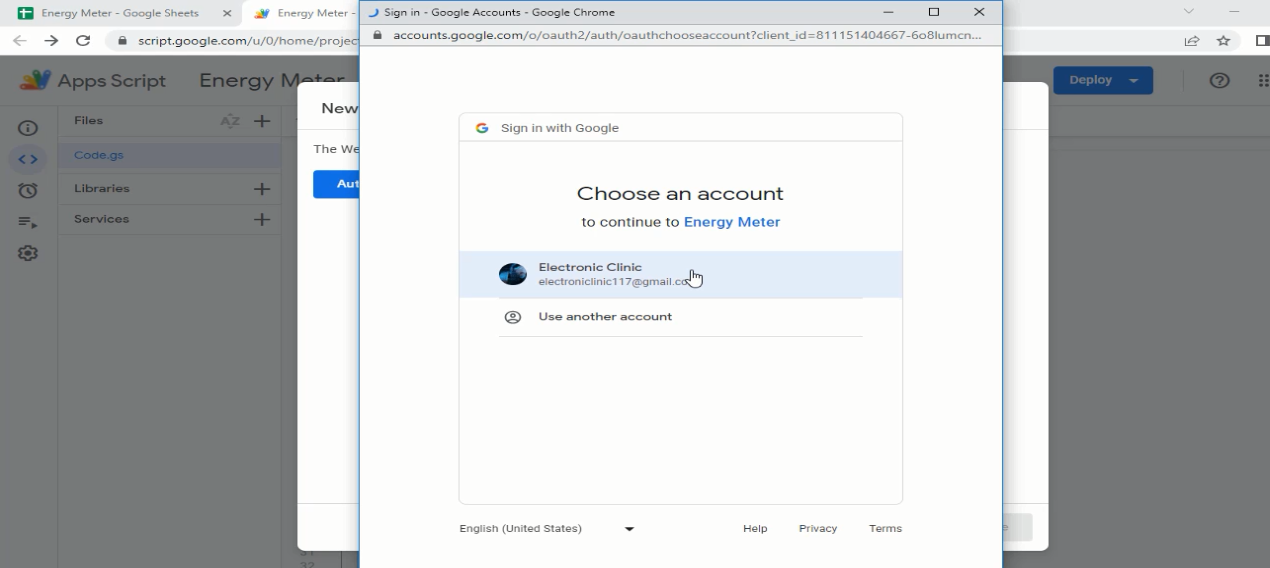The height and width of the screenshot is (568, 1270).
Task: Open the language dropdown English (United States)
Action: 547,528
